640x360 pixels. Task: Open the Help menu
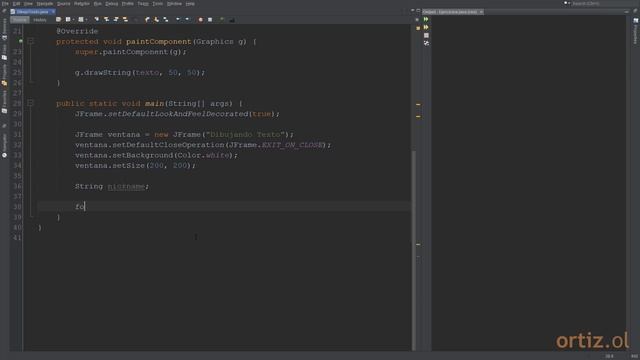190,4
